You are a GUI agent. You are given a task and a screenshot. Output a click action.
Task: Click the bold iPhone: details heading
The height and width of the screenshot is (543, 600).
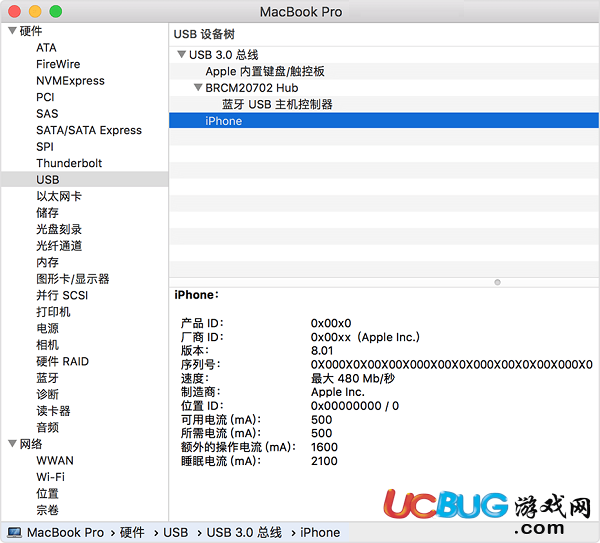pos(196,295)
